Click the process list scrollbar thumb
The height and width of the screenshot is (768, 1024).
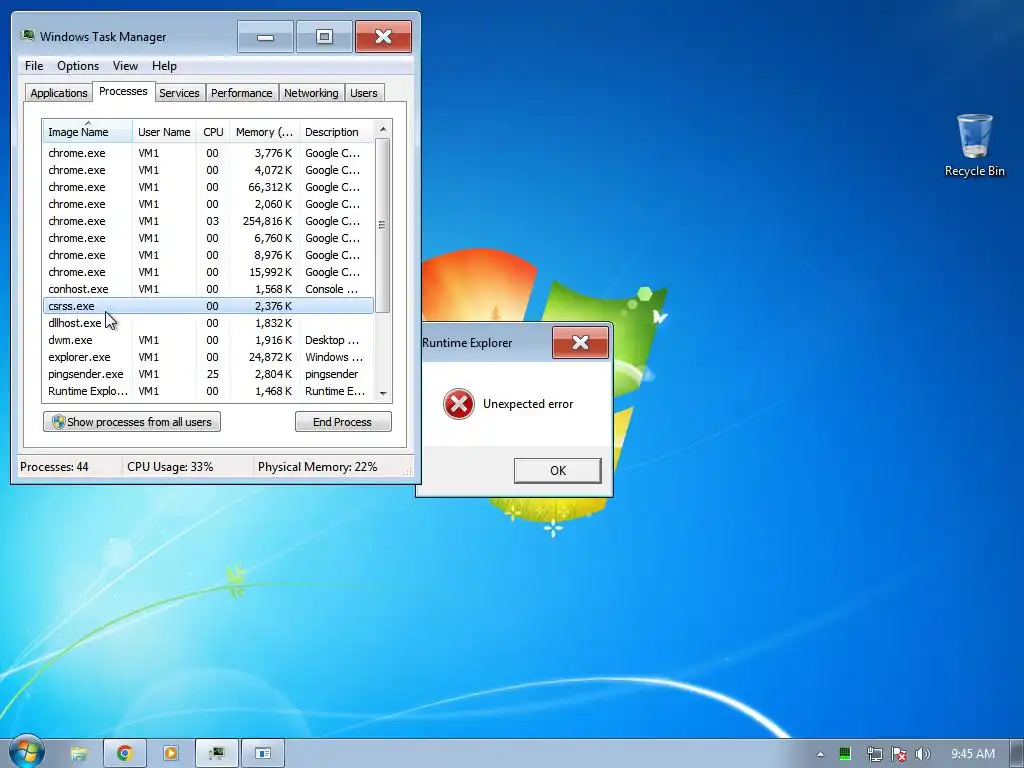383,225
